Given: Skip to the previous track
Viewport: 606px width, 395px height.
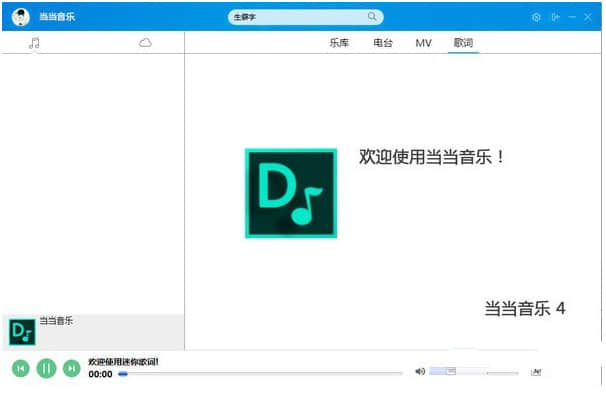Looking at the screenshot, I should 21,368.
